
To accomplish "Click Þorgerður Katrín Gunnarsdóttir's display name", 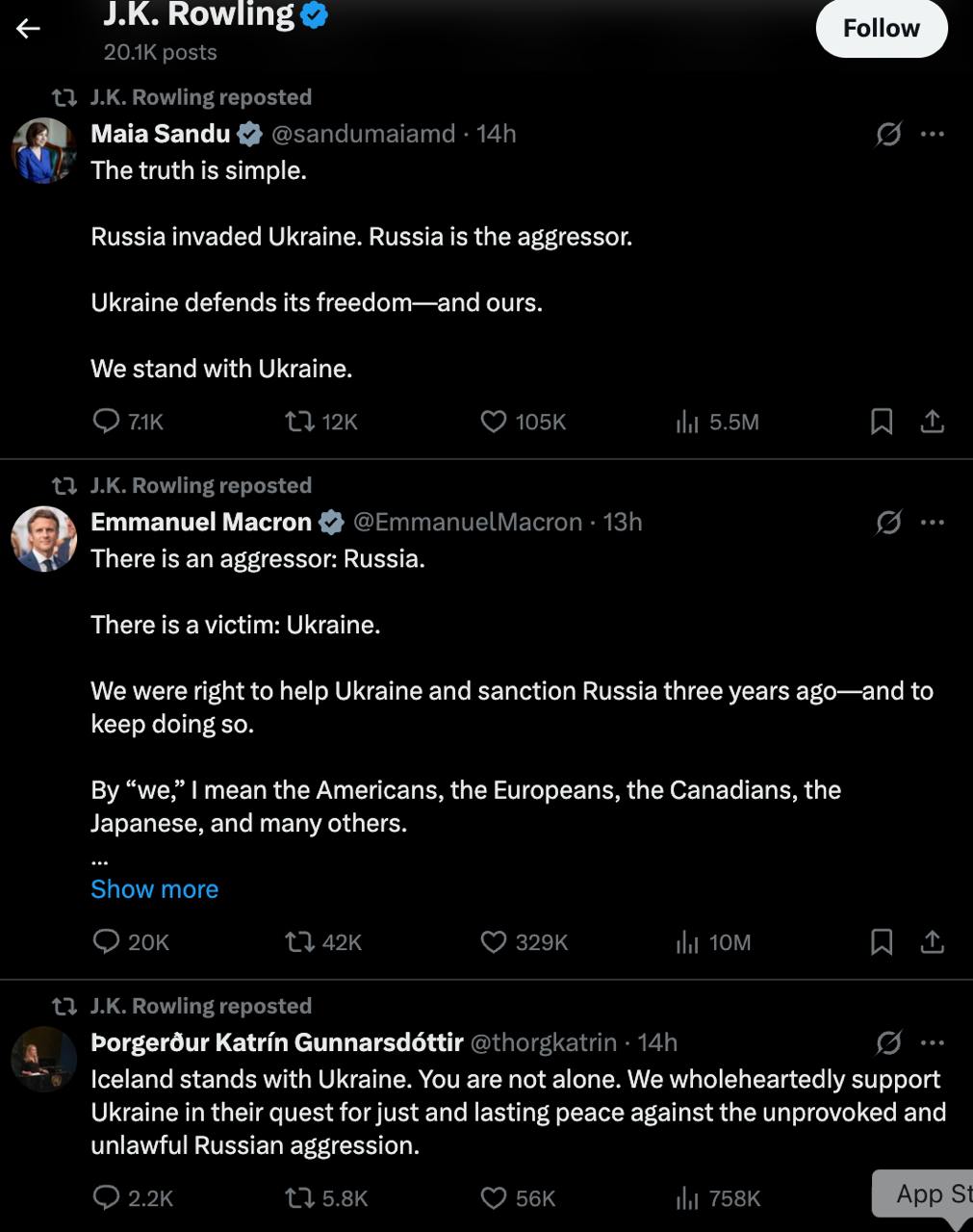I will pos(277,1042).
